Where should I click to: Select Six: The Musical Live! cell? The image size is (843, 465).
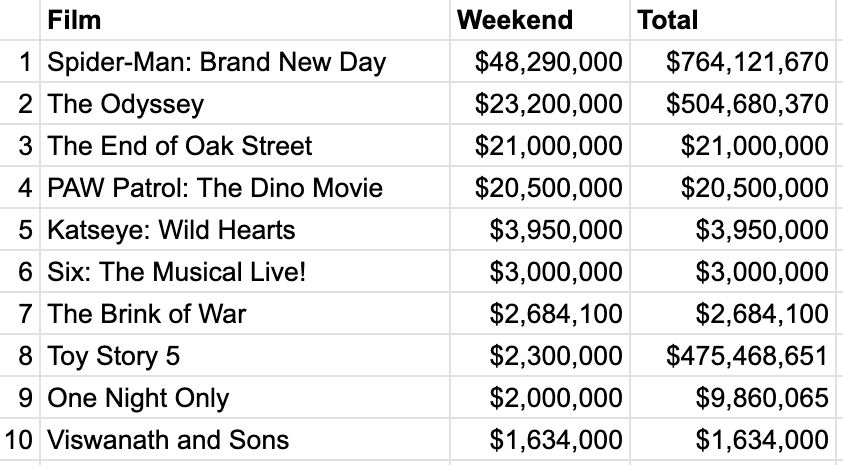(x=245, y=271)
